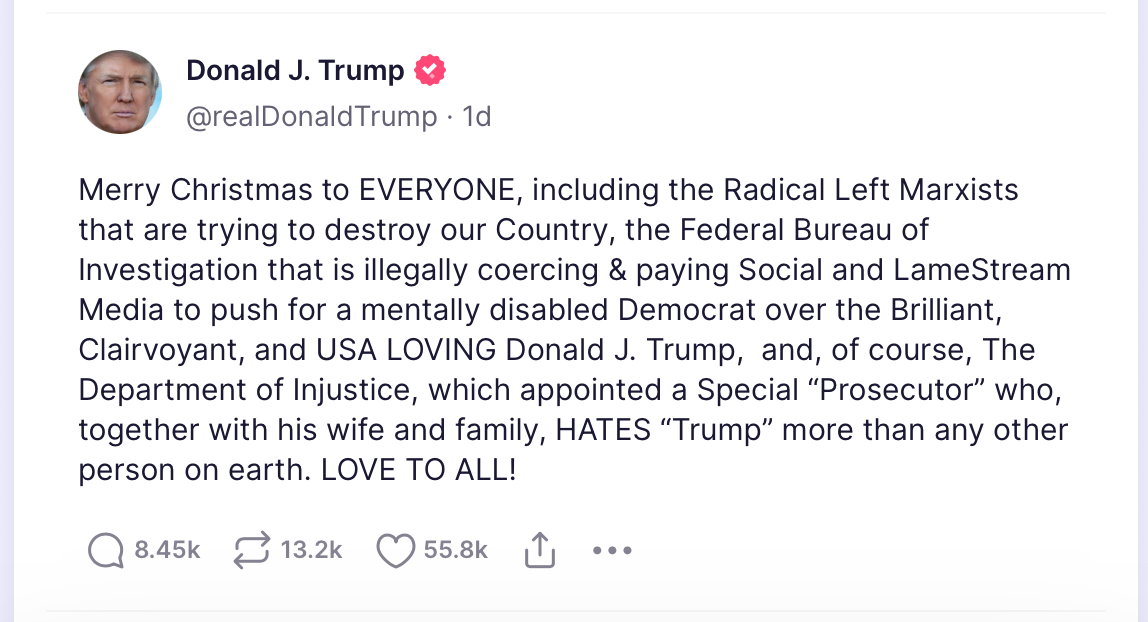
Task: Click the red verified badge checkmark
Action: click(430, 71)
